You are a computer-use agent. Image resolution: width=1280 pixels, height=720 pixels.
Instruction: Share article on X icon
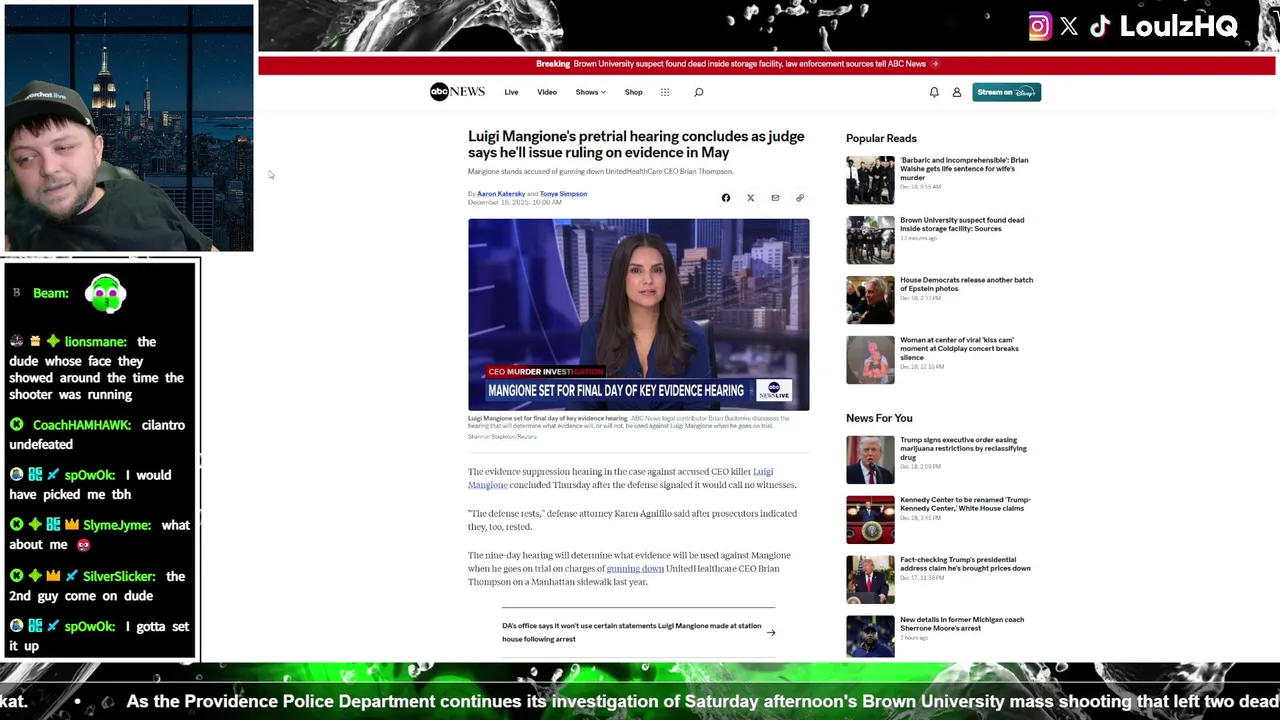751,198
